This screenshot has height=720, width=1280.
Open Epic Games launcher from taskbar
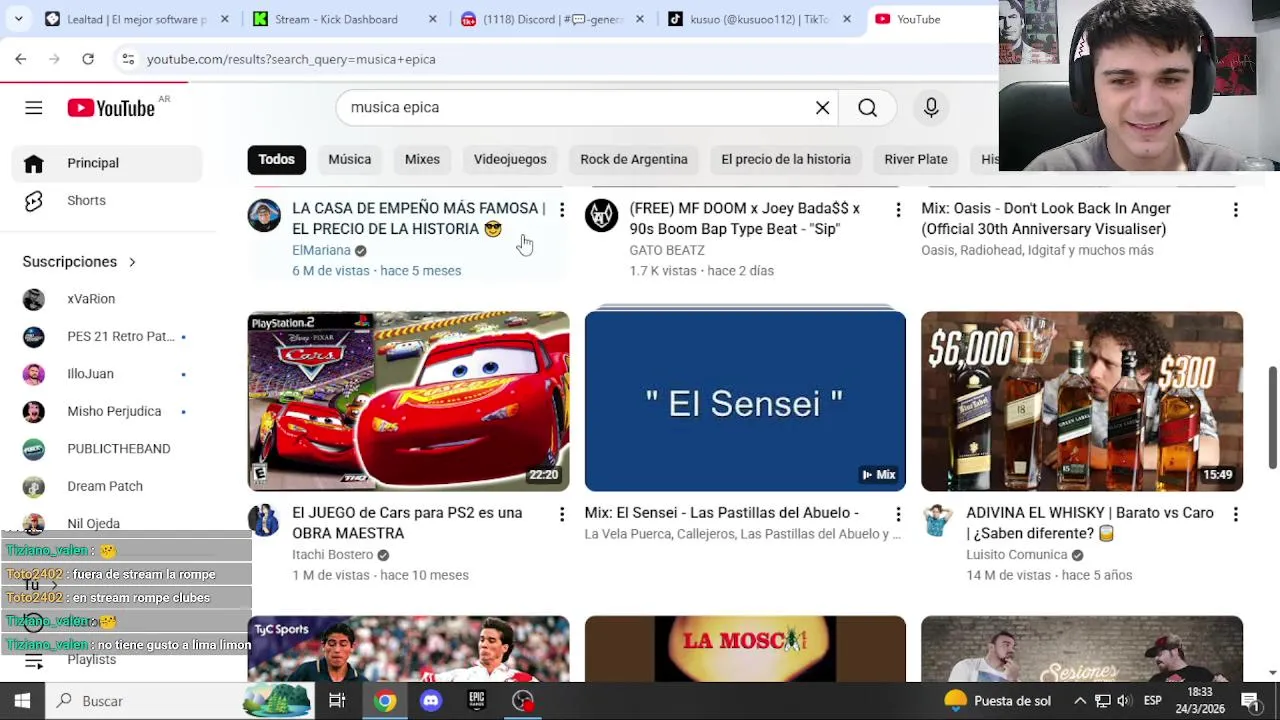[477, 701]
